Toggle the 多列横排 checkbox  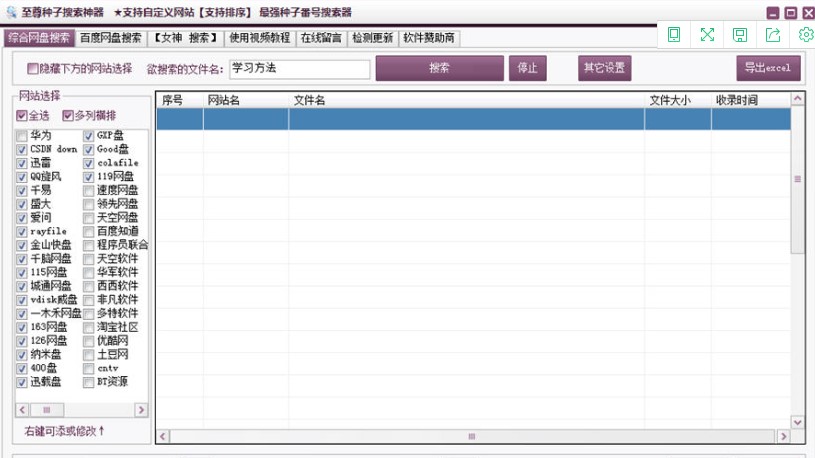coord(68,115)
